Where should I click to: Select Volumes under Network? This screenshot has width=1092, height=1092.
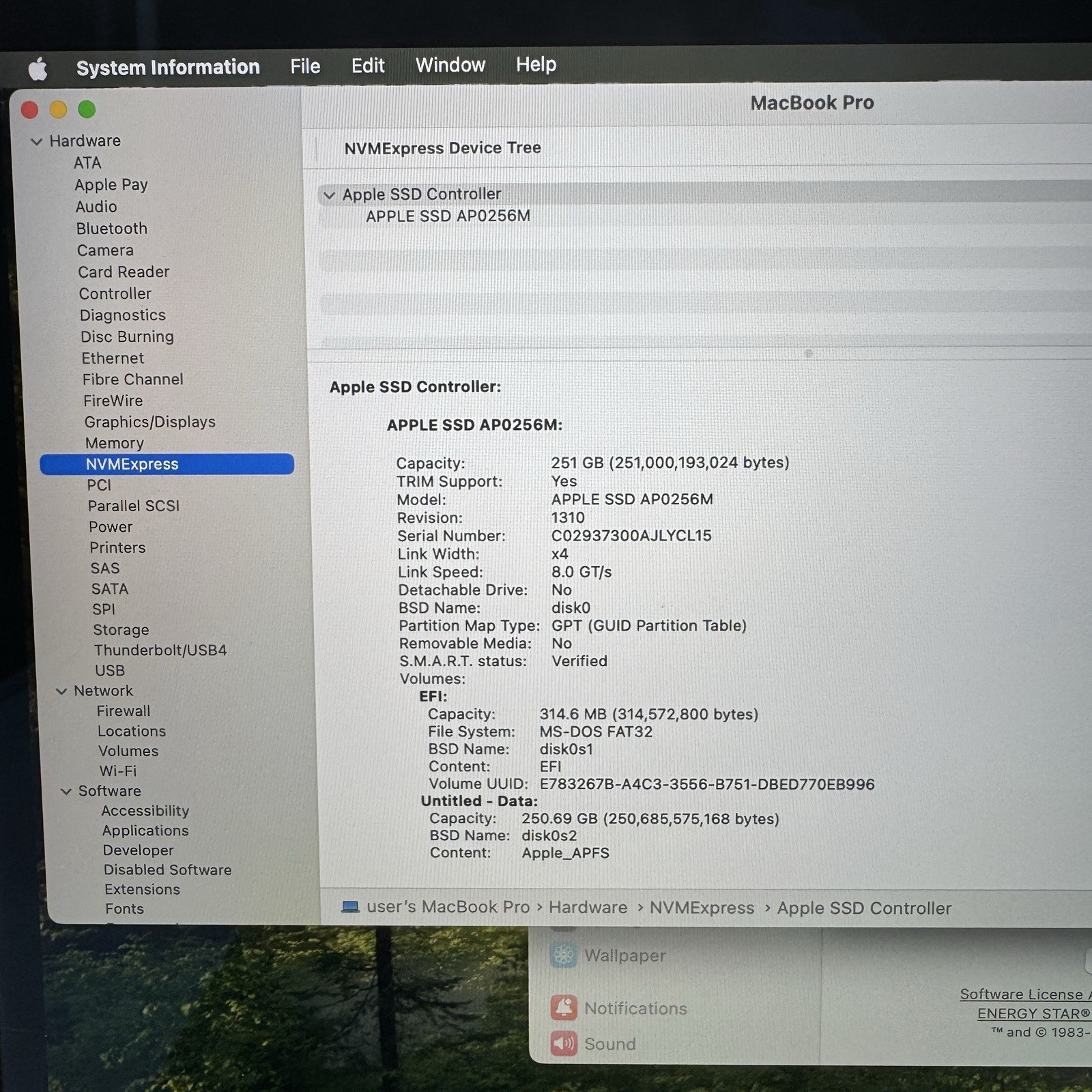(x=128, y=751)
